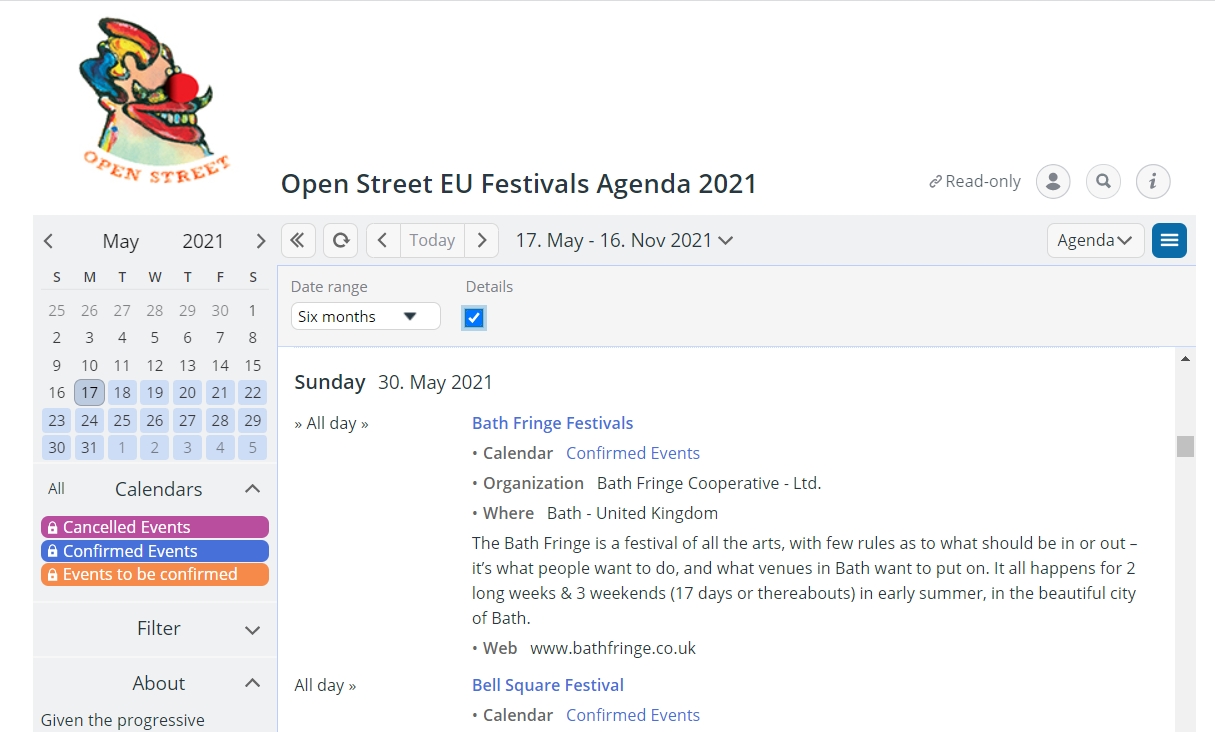Uncheck the Details checkbox
This screenshot has width=1215, height=732.
(x=474, y=318)
